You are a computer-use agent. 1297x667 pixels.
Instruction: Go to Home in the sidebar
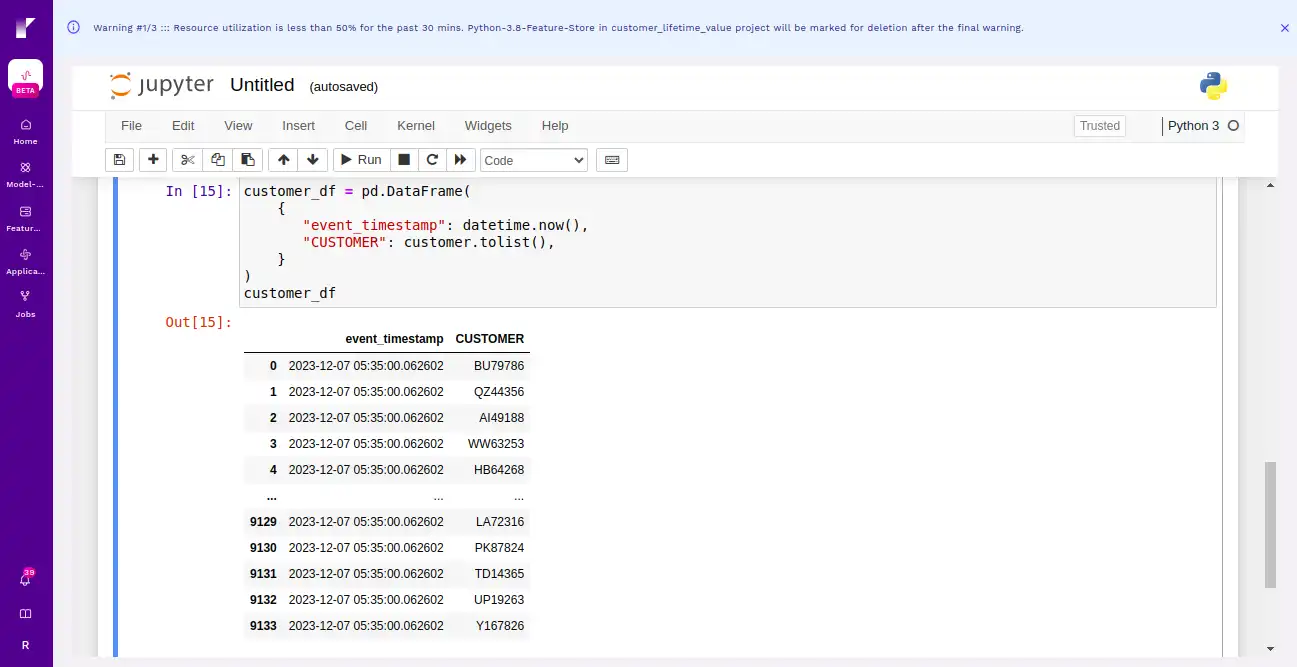point(26,131)
